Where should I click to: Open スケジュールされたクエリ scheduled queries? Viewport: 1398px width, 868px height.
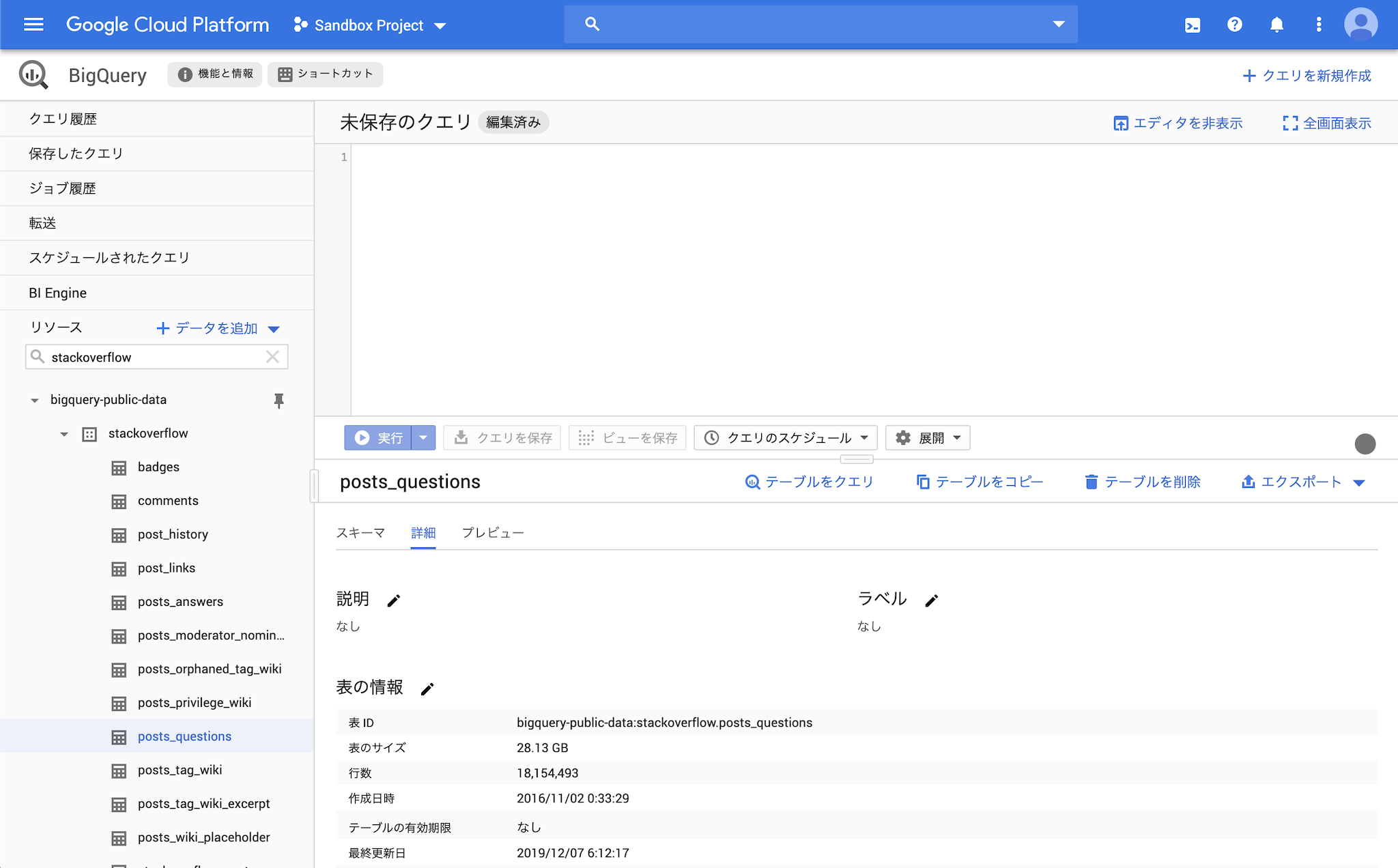pyautogui.click(x=157, y=258)
